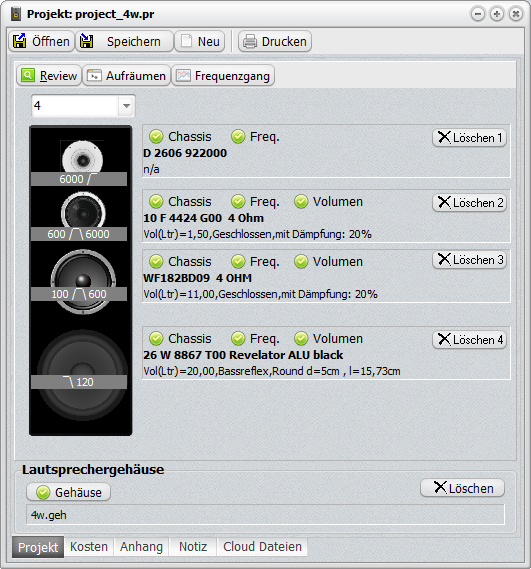Click the 600/6000 bandpass filter label
The image size is (531, 569).
pyautogui.click(x=79, y=234)
